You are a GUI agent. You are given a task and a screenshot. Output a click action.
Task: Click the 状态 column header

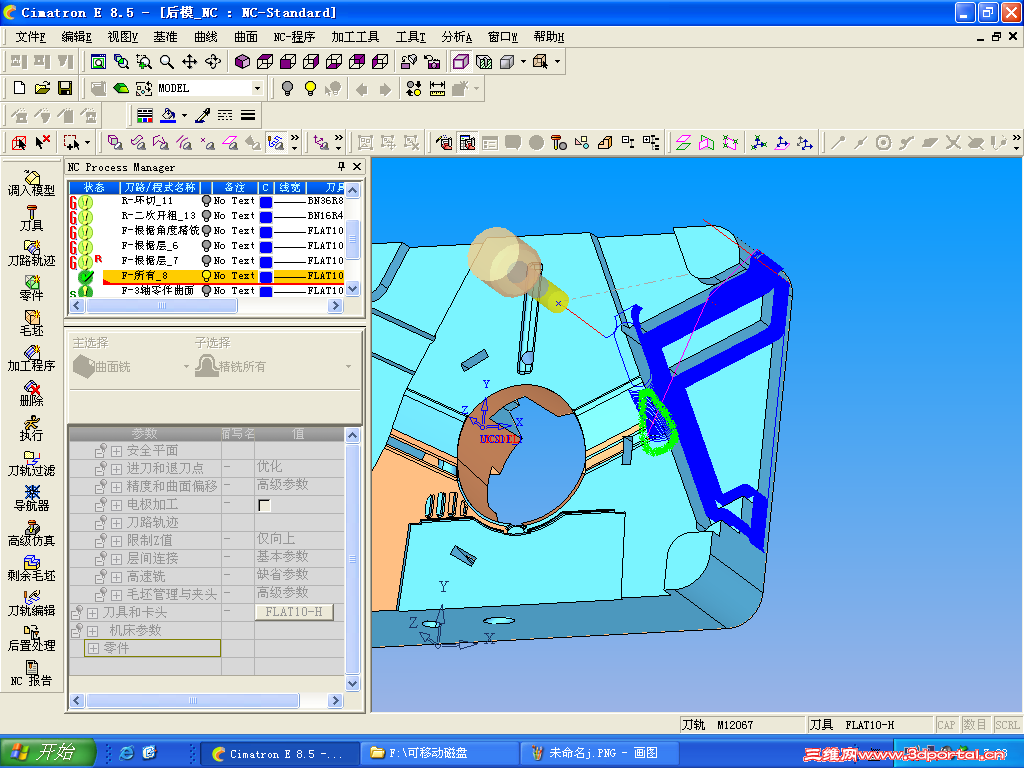pyautogui.click(x=93, y=187)
